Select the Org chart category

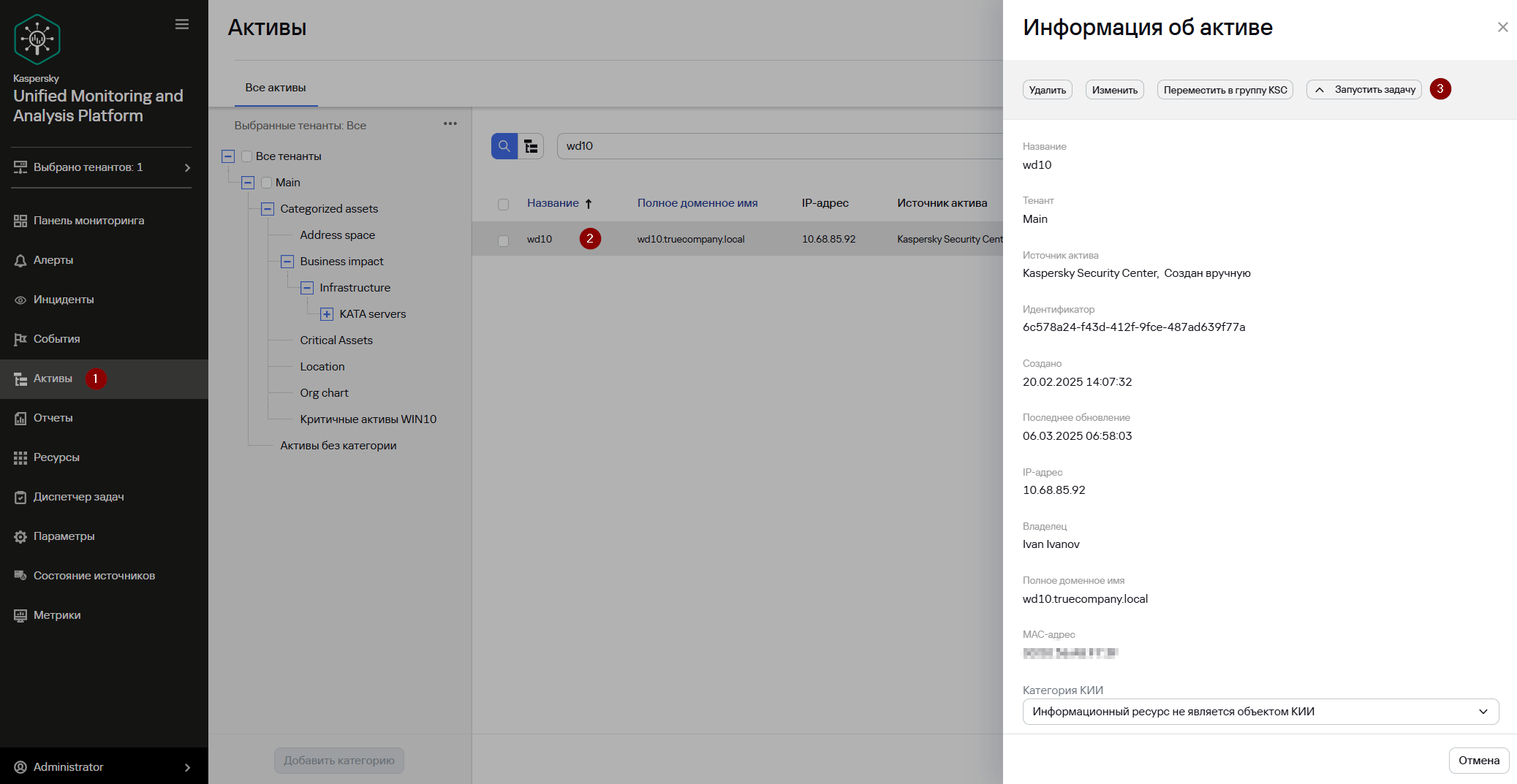click(325, 393)
